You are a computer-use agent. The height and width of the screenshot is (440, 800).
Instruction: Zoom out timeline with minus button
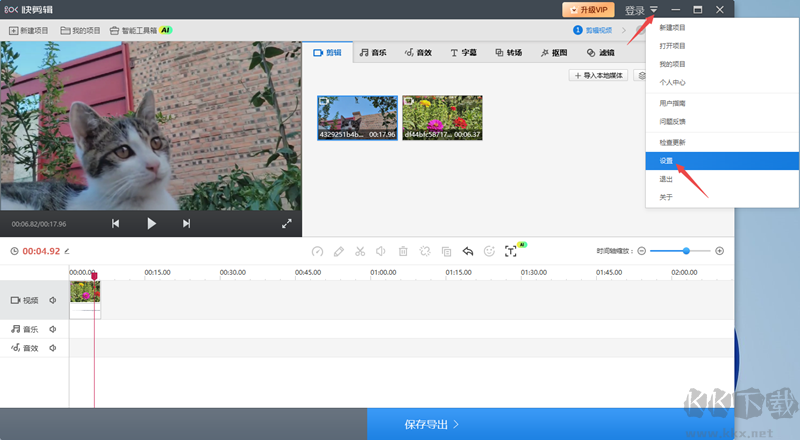642,251
